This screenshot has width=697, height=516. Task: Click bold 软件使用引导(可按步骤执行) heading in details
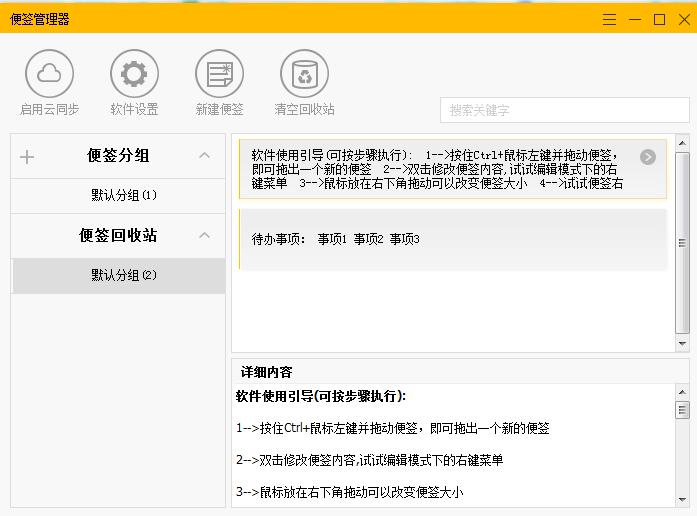pyautogui.click(x=320, y=396)
